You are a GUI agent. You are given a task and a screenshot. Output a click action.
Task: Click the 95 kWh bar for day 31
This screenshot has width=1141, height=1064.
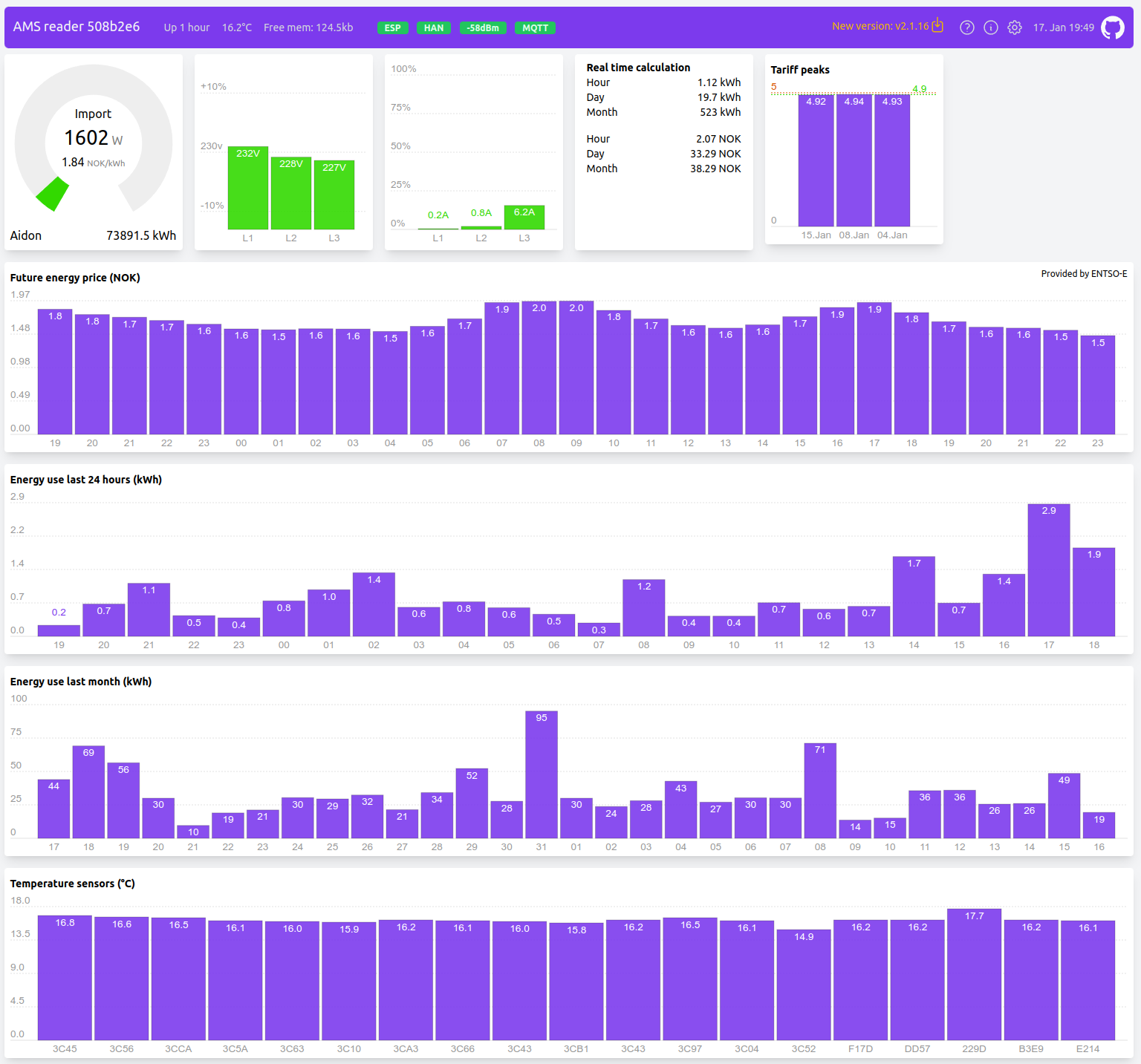click(x=541, y=774)
